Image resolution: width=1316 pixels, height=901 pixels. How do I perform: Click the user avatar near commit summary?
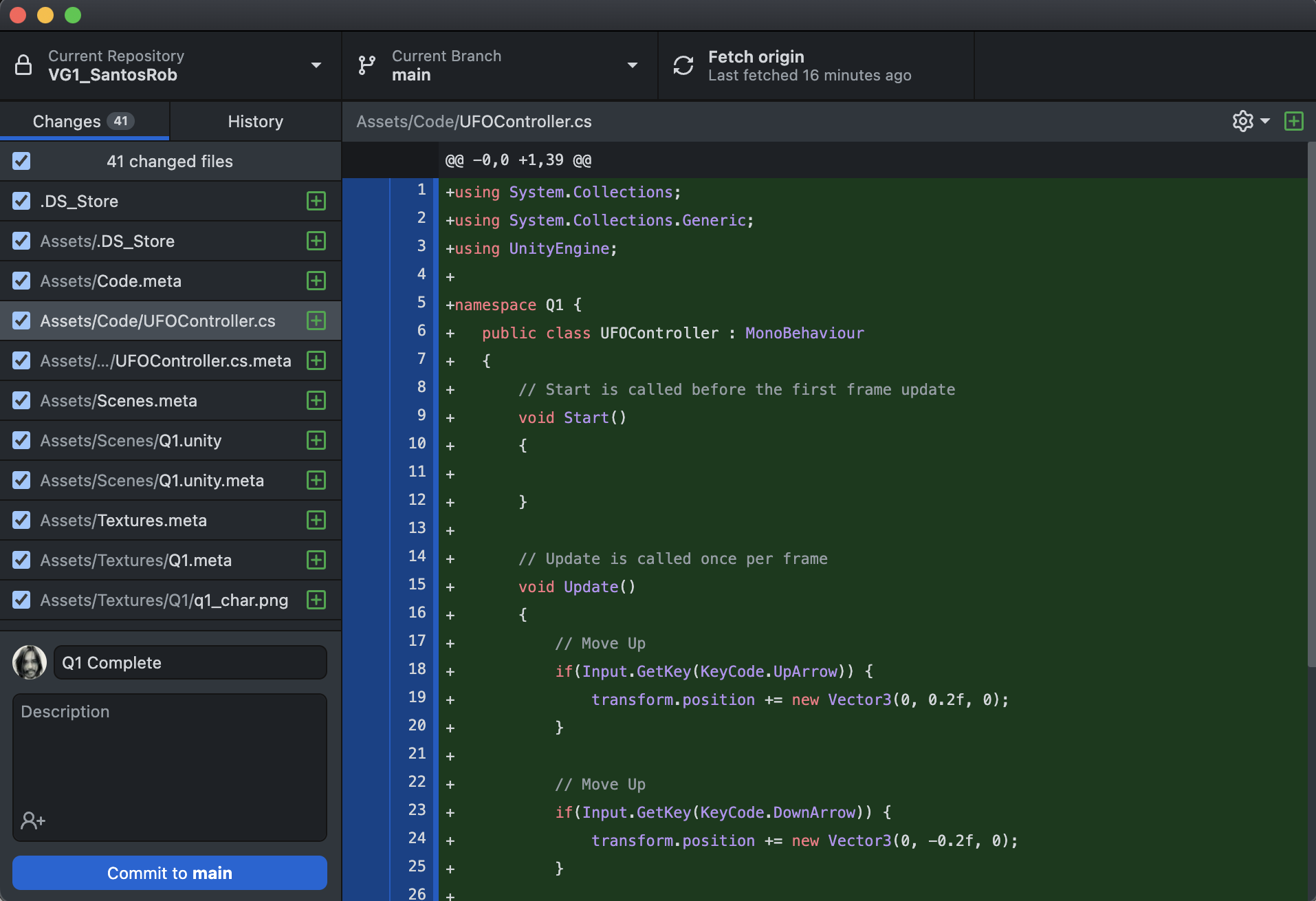(30, 662)
